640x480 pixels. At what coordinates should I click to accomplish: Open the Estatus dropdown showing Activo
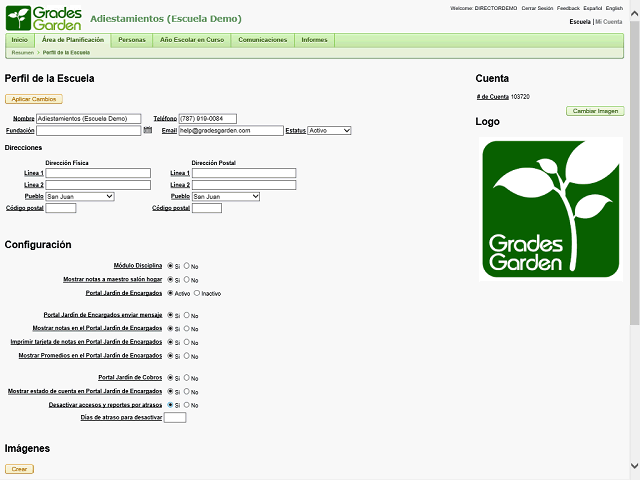329,130
